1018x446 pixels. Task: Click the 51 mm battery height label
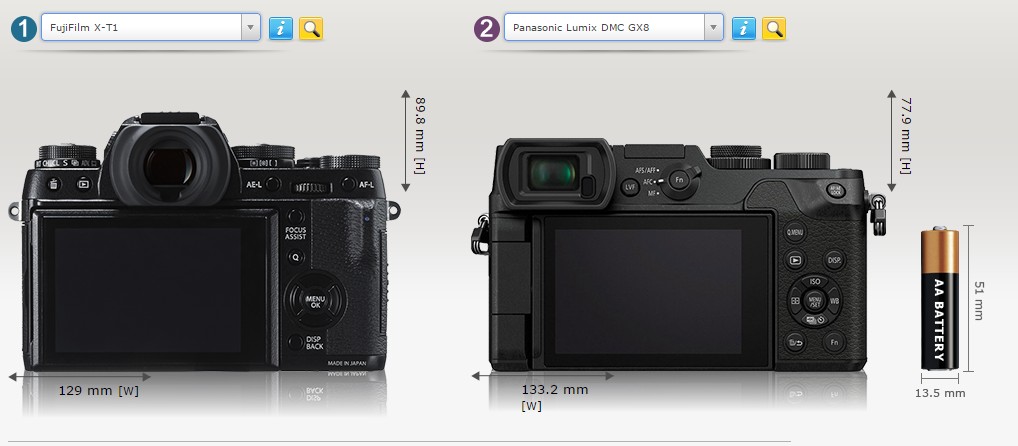click(978, 300)
